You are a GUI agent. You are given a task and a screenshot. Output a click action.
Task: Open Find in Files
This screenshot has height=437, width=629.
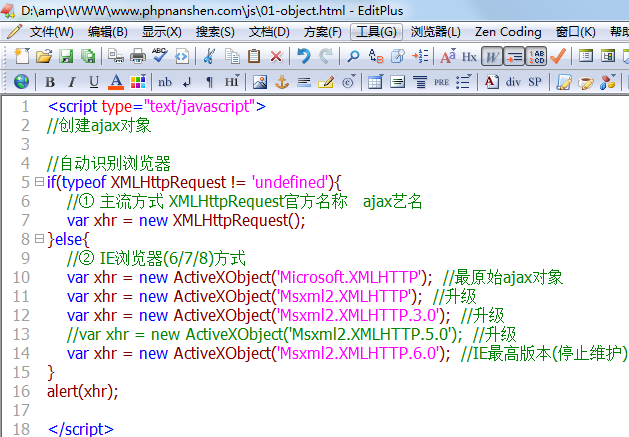pyautogui.click(x=398, y=57)
